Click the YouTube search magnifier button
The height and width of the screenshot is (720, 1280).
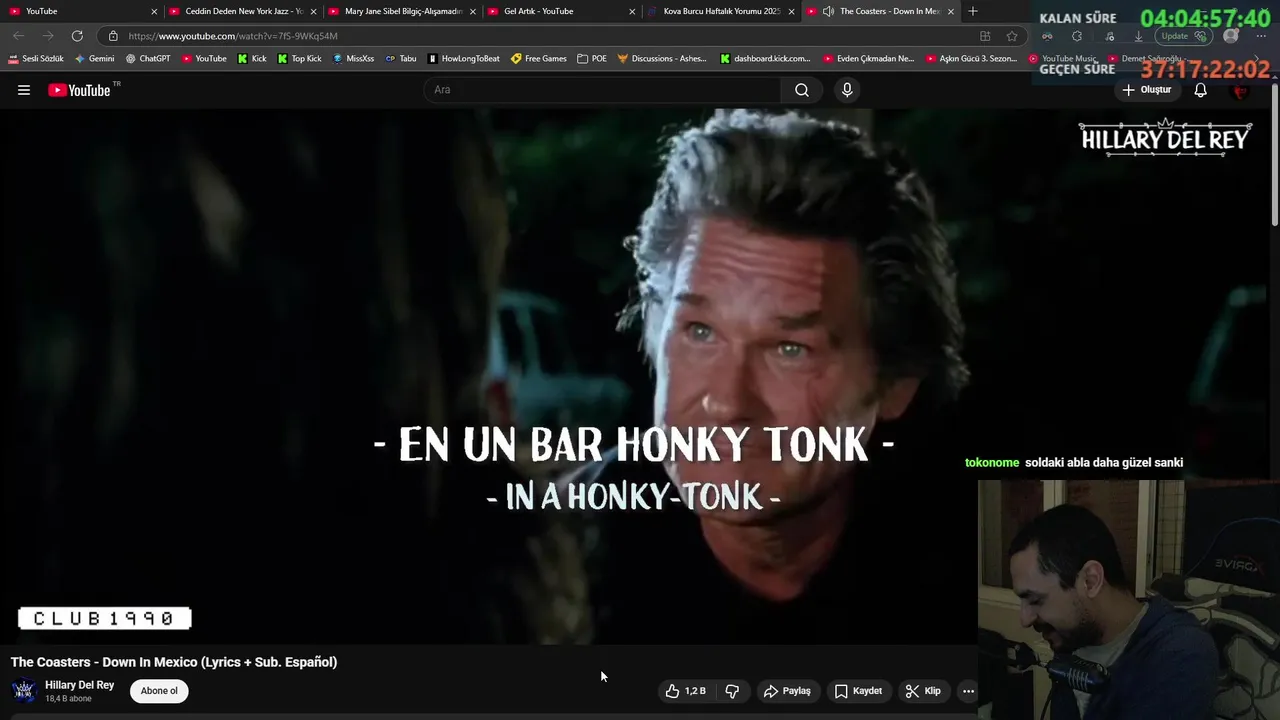click(802, 90)
